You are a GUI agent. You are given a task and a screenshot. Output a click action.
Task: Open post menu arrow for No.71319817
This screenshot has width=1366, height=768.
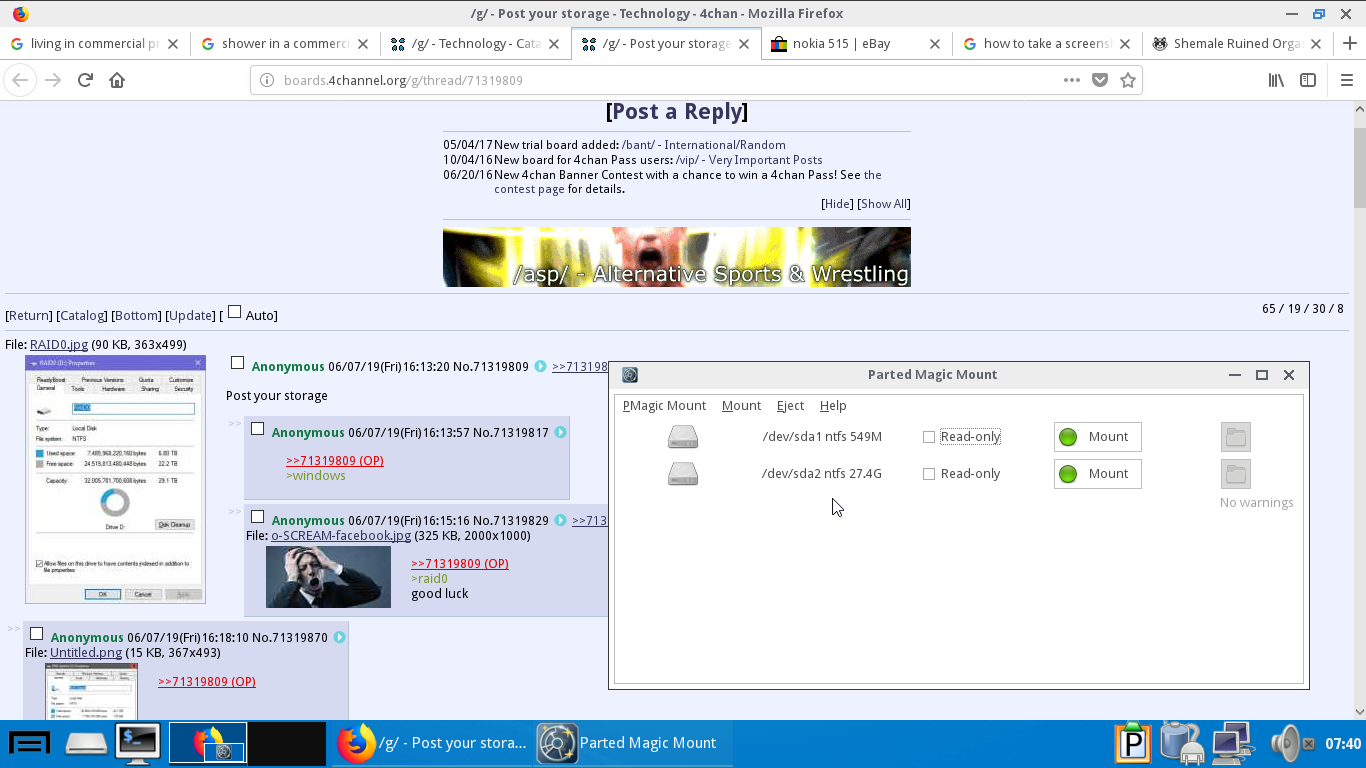tap(560, 433)
